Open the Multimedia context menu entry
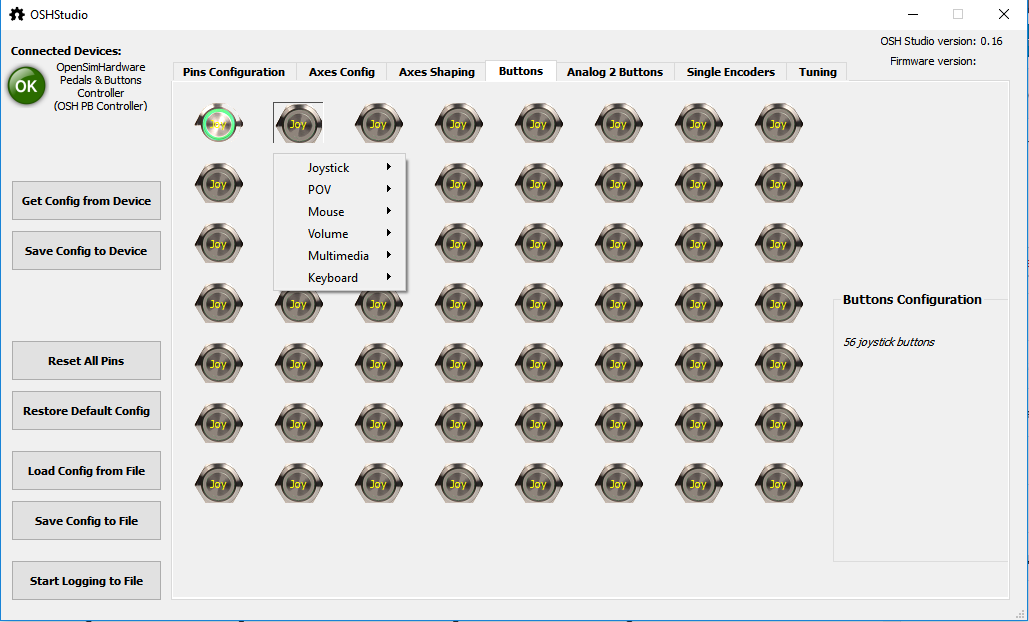 pos(340,256)
